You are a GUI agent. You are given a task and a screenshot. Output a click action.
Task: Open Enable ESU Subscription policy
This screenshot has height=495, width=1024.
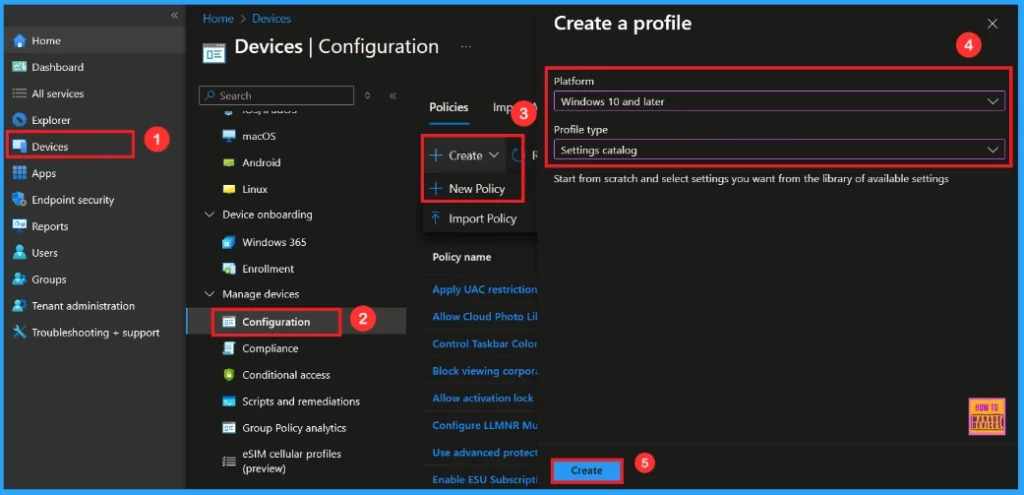click(485, 479)
